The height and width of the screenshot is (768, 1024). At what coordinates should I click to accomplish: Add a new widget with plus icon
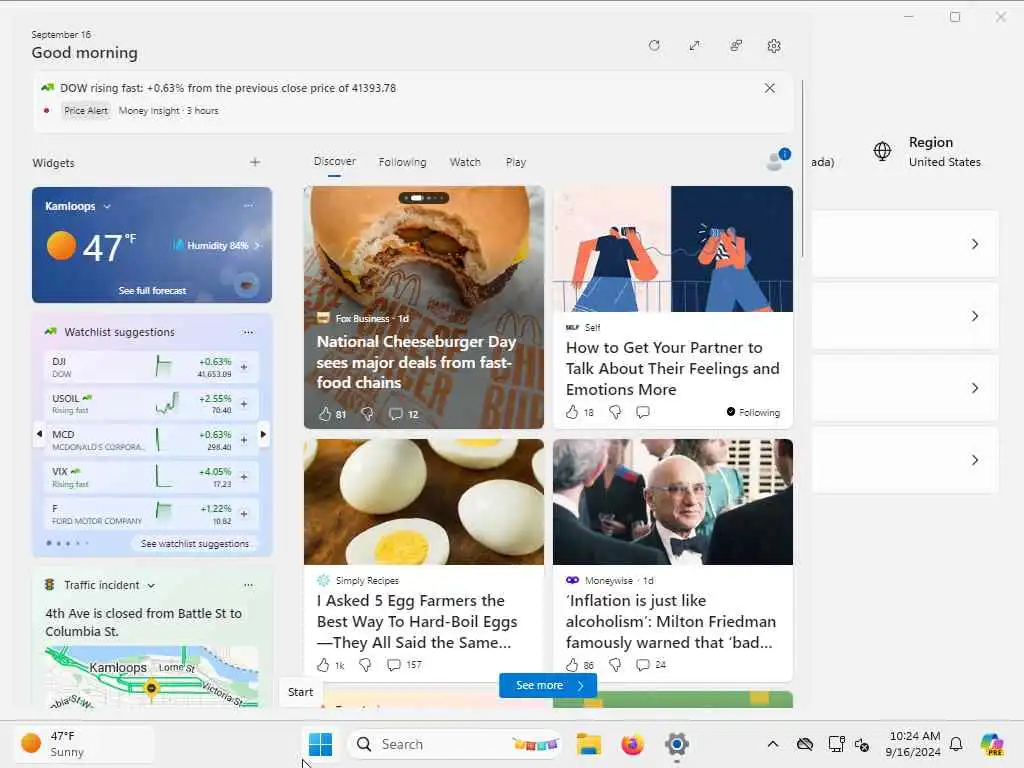click(255, 162)
